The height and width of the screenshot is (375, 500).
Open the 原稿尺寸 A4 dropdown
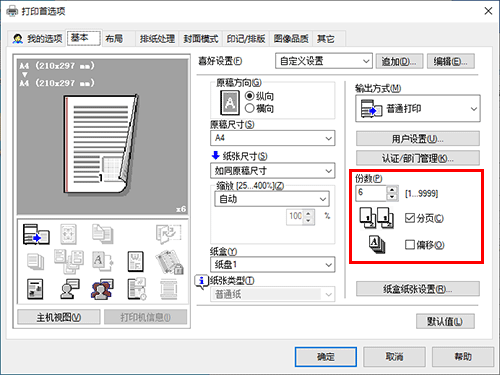(272, 138)
